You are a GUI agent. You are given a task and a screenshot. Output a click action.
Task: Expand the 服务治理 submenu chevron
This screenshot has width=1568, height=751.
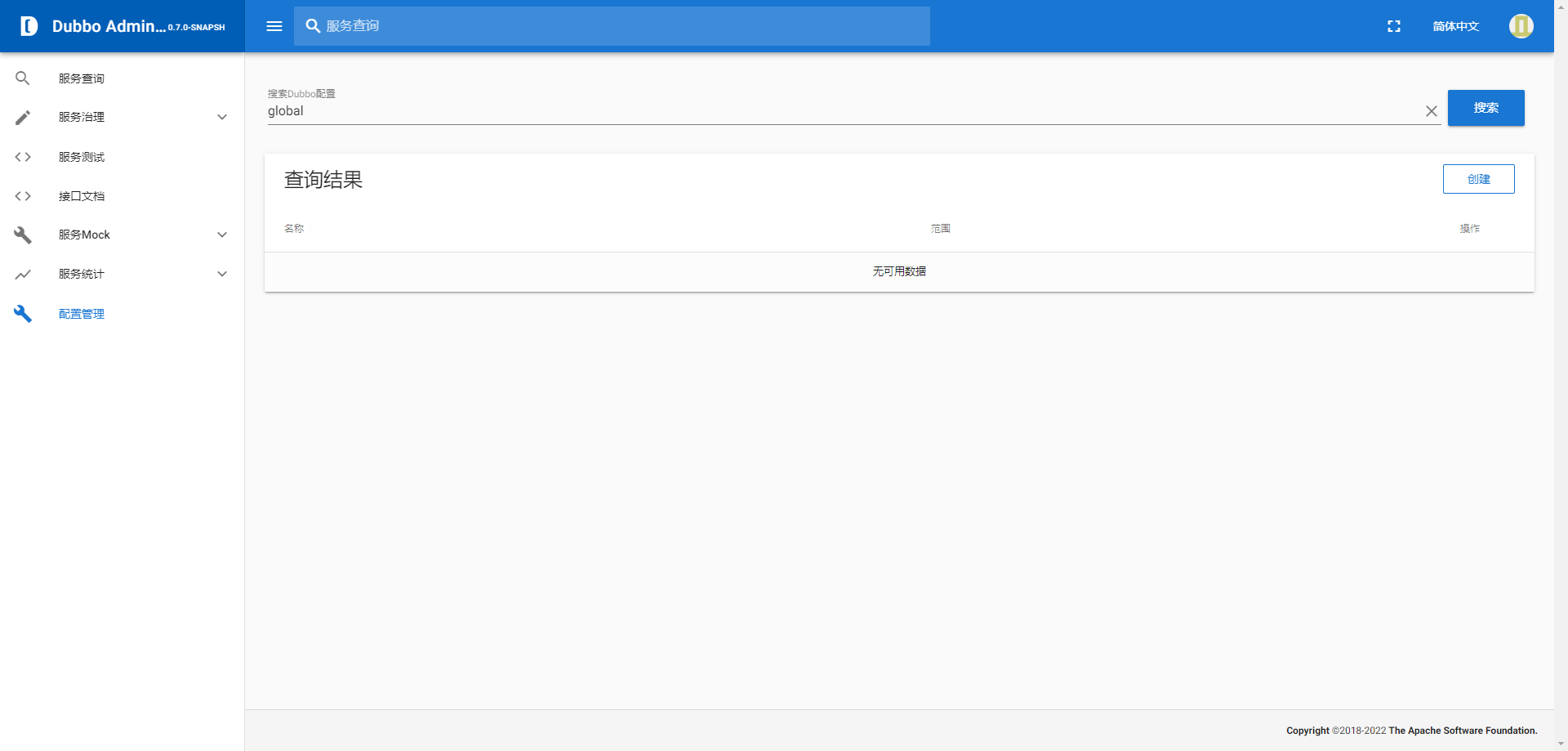[x=222, y=118]
